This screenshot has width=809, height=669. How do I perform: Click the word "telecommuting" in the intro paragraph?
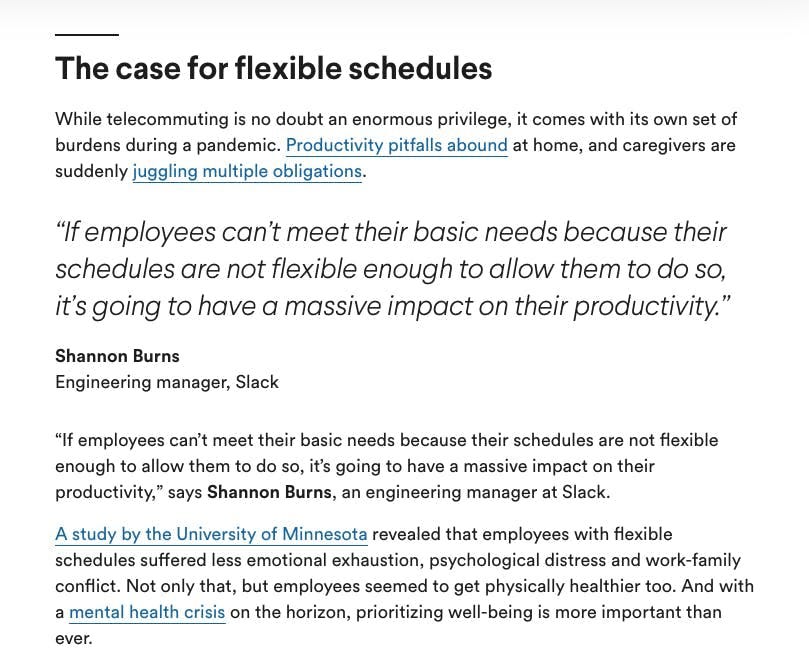coord(167,119)
